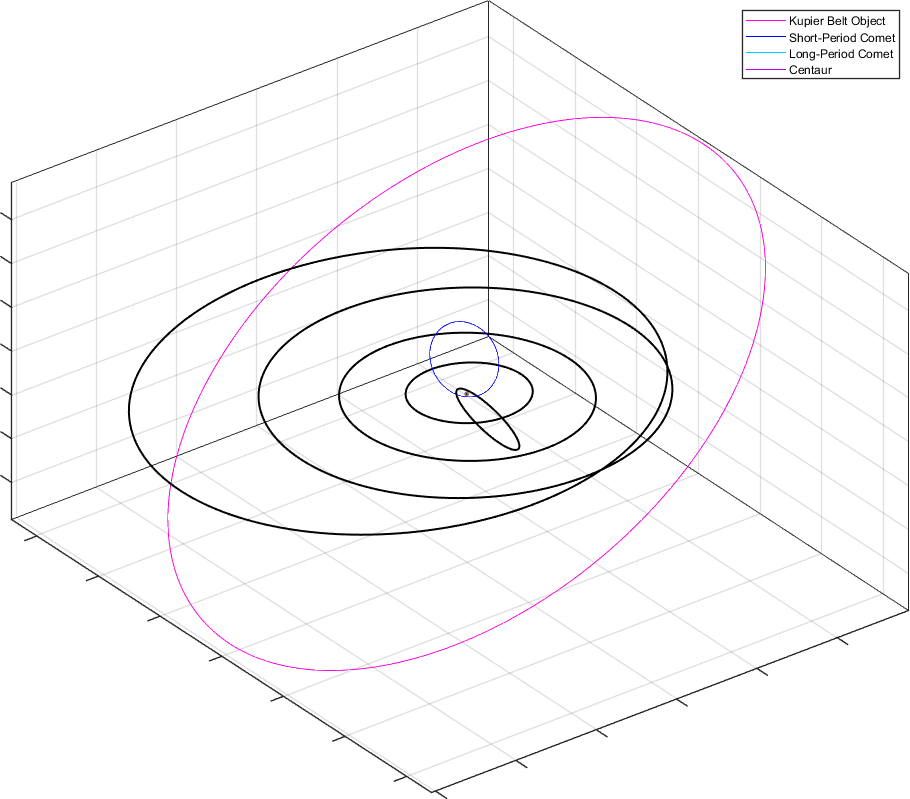Viewport: 910px width, 799px height.
Task: Click the blue legend line for Short-Period Comet
Action: point(765,38)
